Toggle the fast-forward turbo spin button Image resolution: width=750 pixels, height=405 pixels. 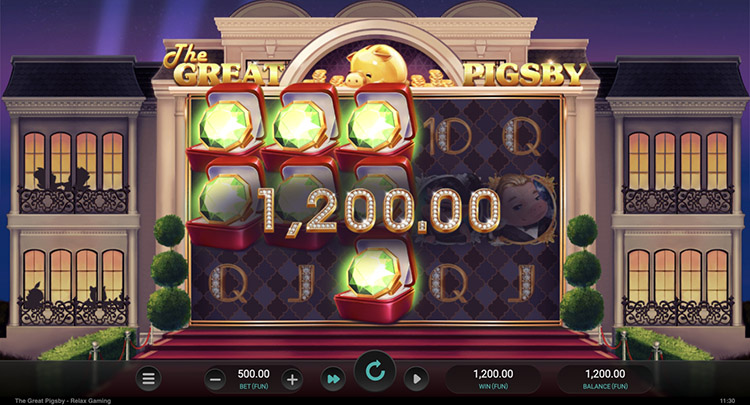[333, 379]
